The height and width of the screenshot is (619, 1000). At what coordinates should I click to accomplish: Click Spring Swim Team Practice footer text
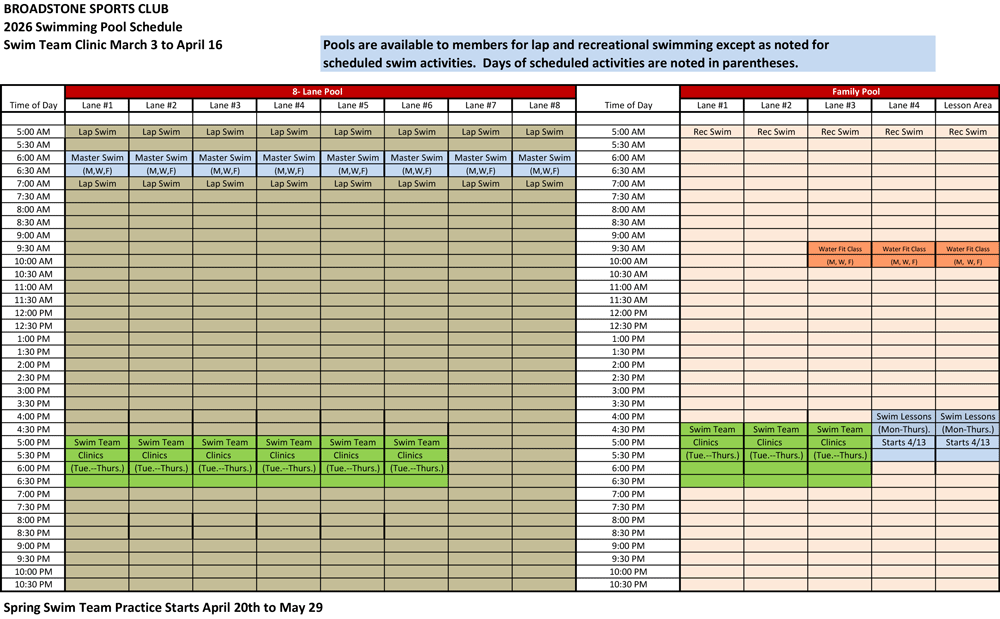163,607
